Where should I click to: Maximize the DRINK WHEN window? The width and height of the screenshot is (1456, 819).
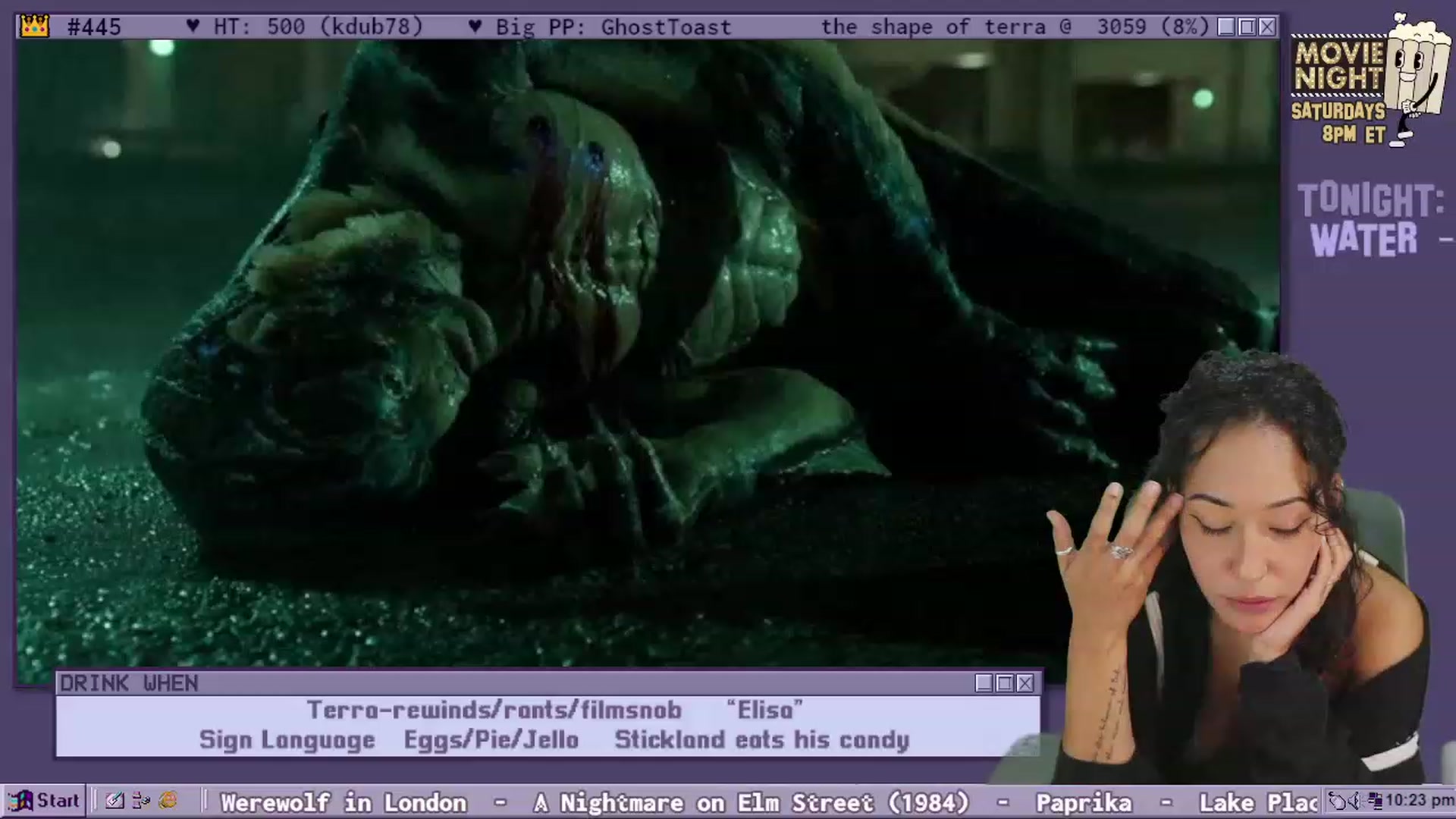[x=1005, y=683]
